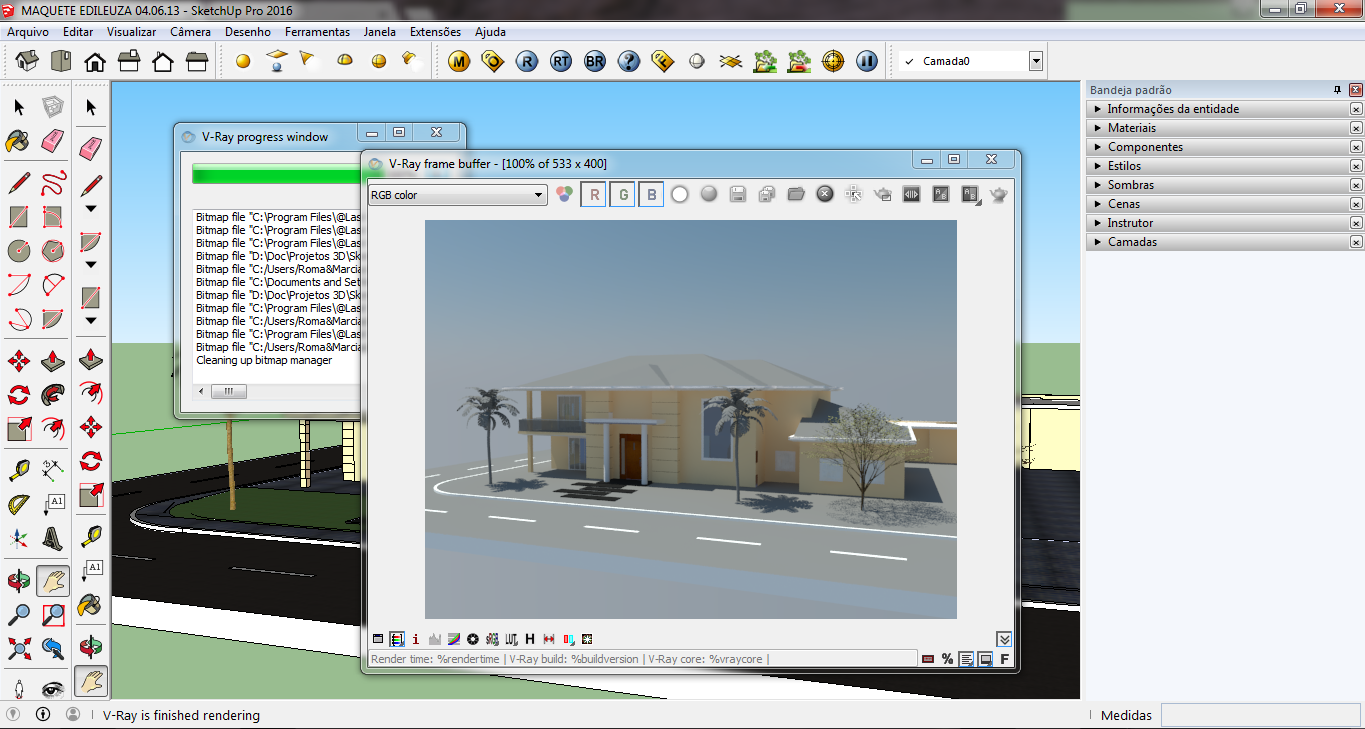Toggle the red channel in frame buffer
The image size is (1365, 729).
[593, 195]
